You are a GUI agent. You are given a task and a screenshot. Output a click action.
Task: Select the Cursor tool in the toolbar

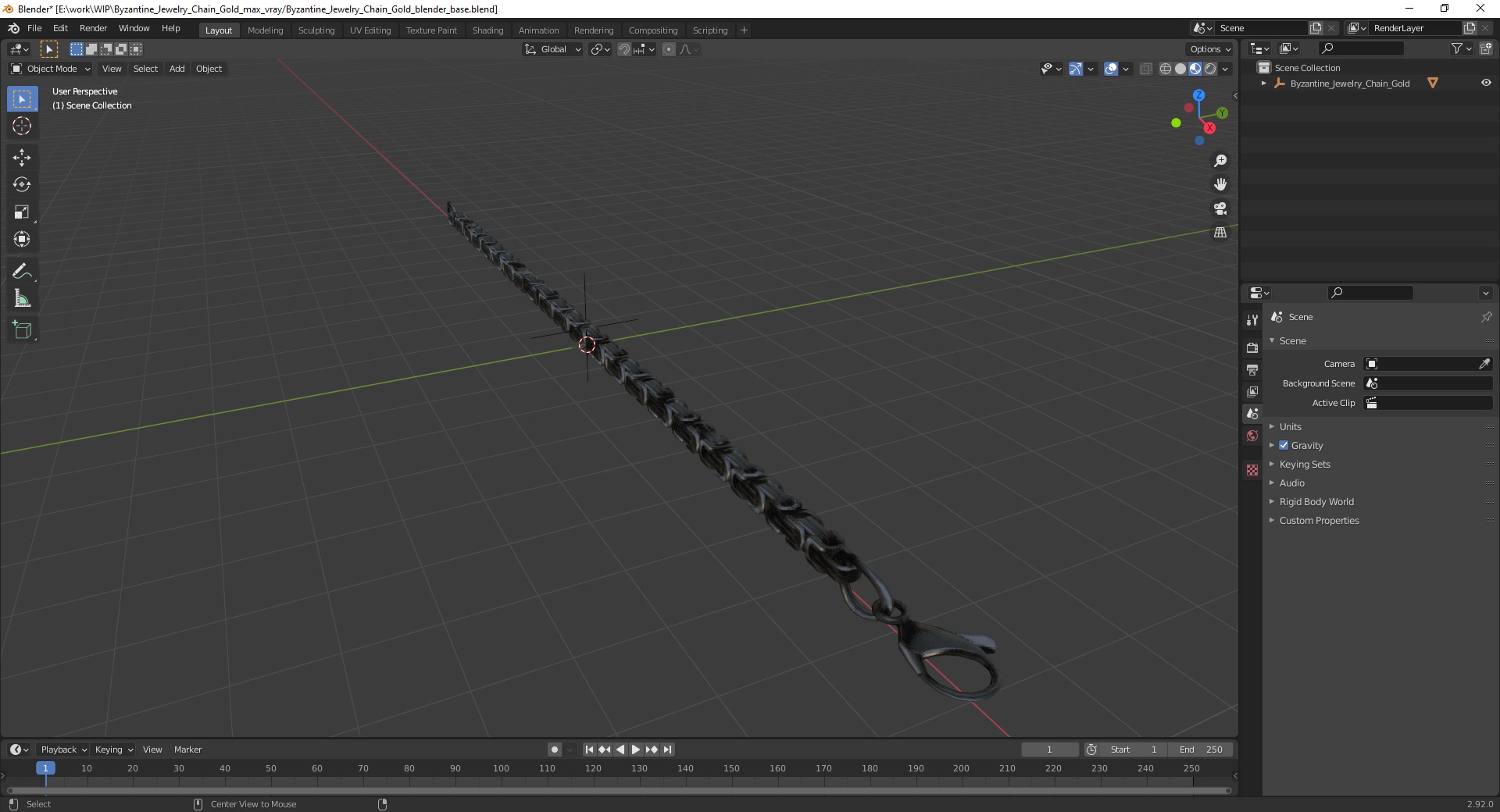tap(22, 126)
